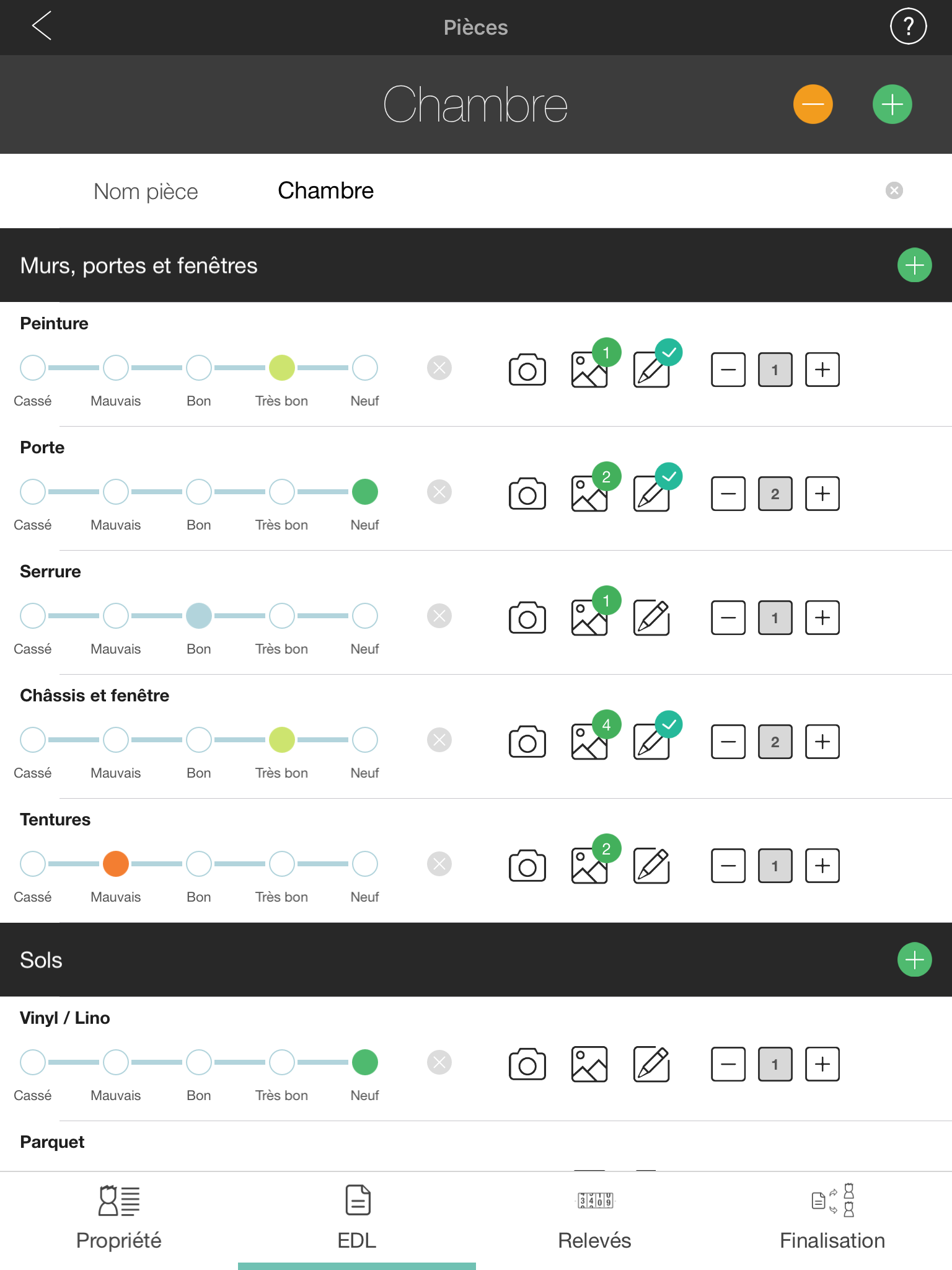The width and height of the screenshot is (952, 1270).
Task: Clear the Nom pièce text field
Action: pyautogui.click(x=894, y=190)
